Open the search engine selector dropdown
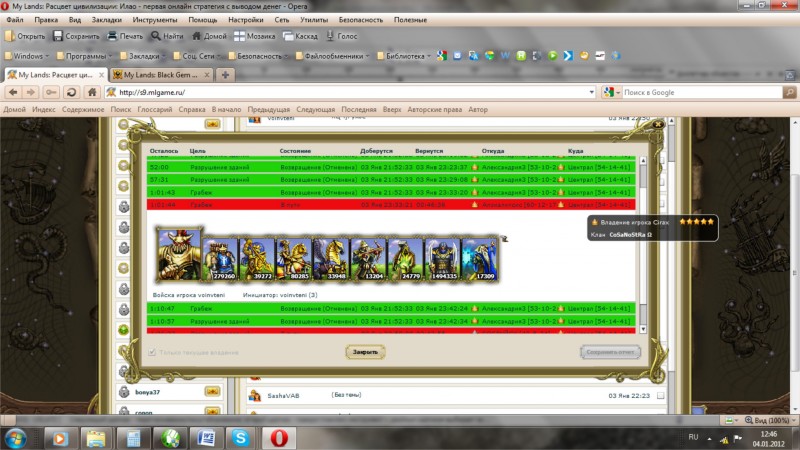Image resolution: width=800 pixels, height=450 pixels. [x=612, y=92]
